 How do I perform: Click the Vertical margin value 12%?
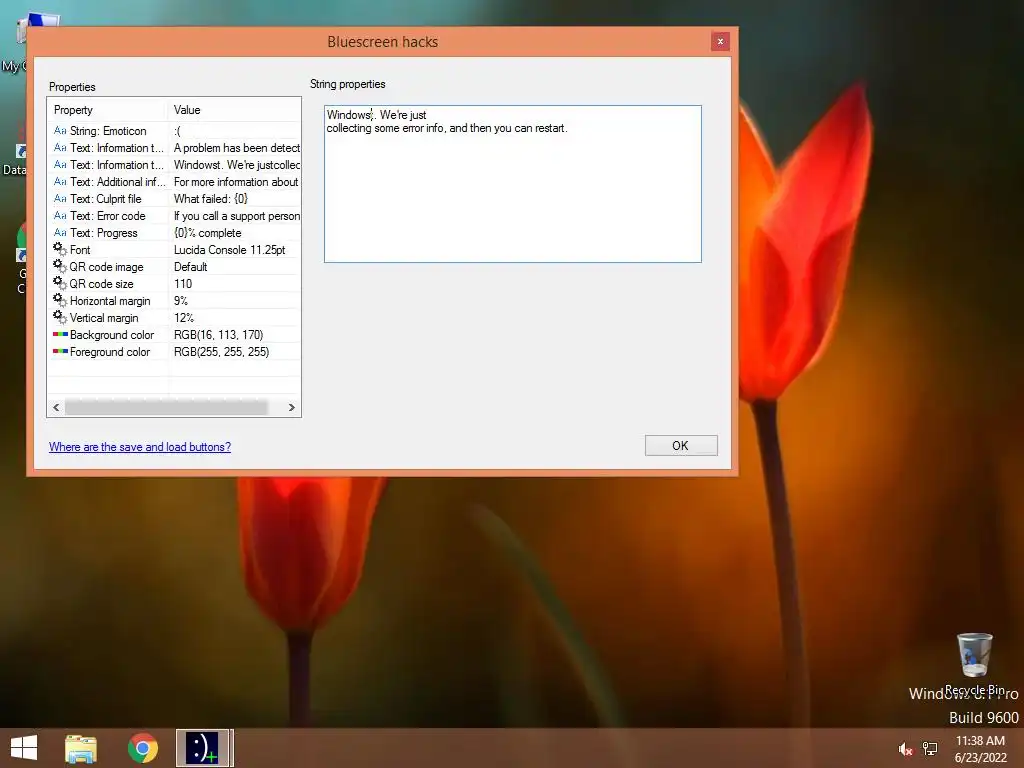(x=184, y=317)
